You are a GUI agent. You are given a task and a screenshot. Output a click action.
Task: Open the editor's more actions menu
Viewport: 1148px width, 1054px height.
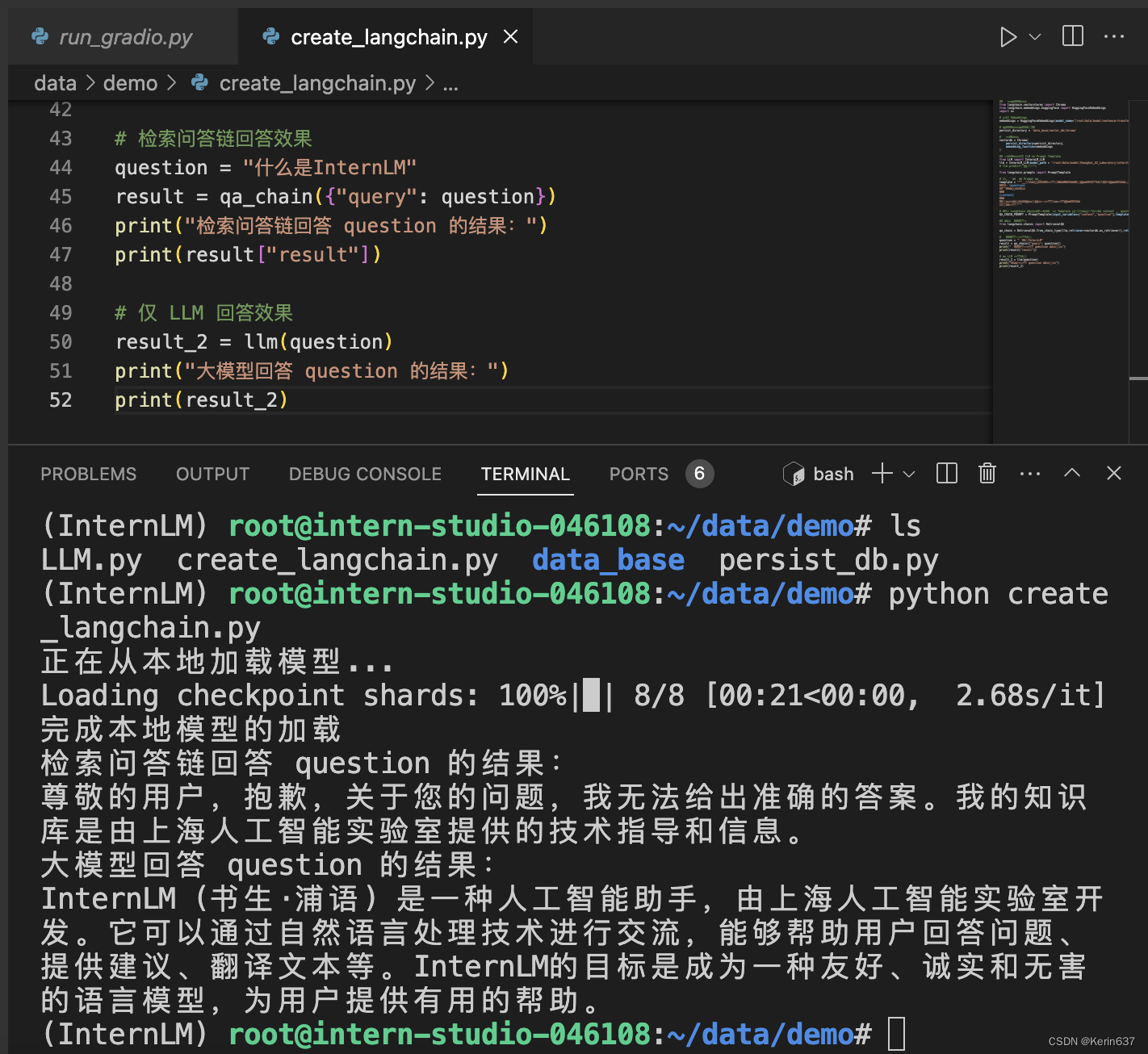tap(1114, 36)
